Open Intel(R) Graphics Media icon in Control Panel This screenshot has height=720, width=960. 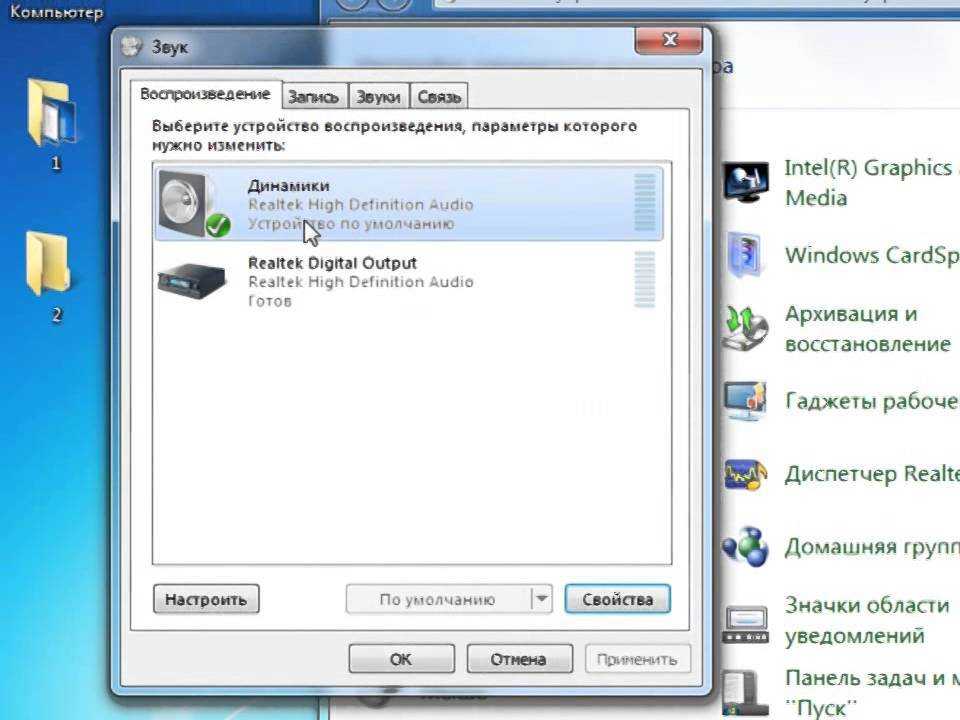[x=745, y=182]
